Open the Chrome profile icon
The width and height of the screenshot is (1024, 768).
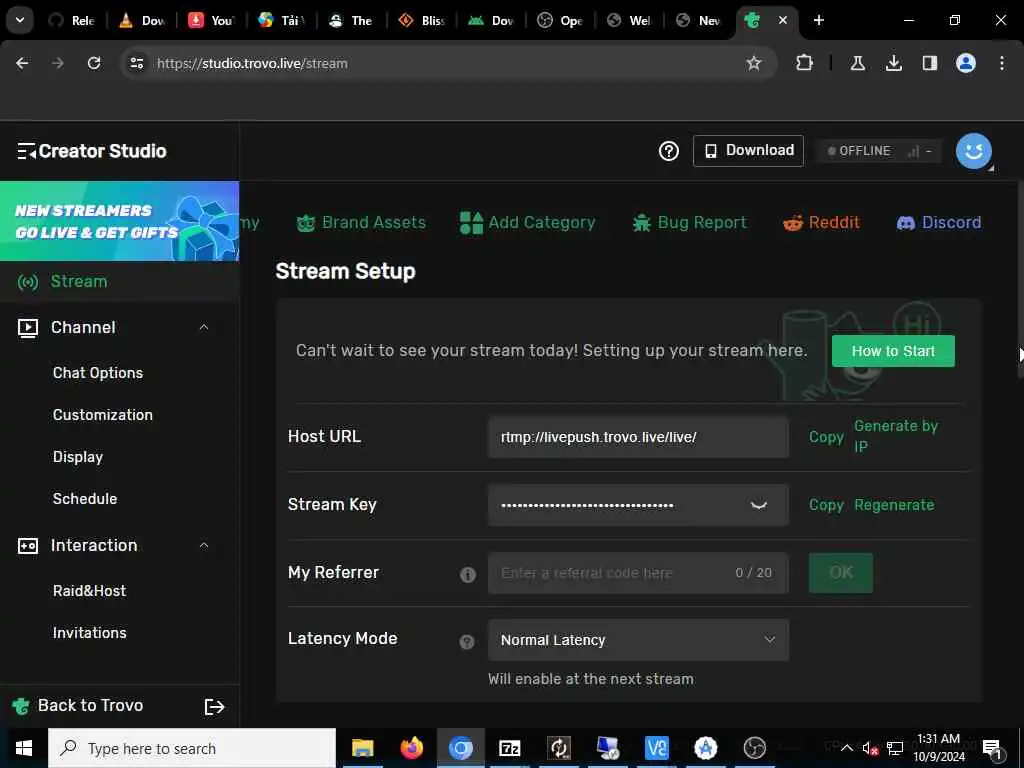(965, 63)
